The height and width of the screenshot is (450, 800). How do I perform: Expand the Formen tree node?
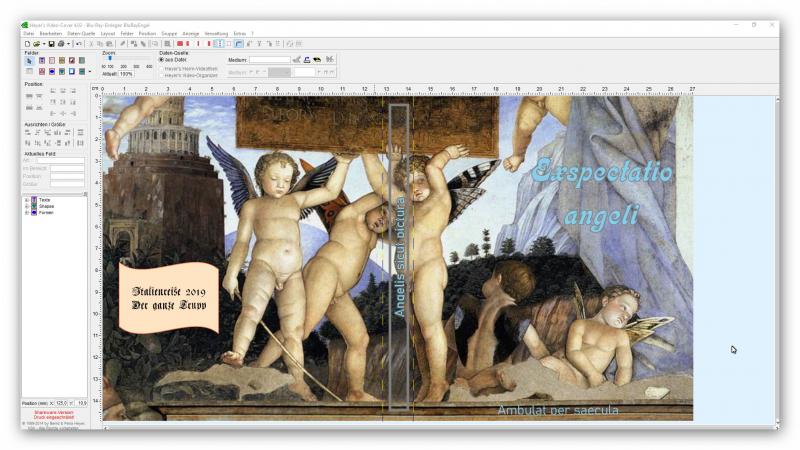(26, 212)
